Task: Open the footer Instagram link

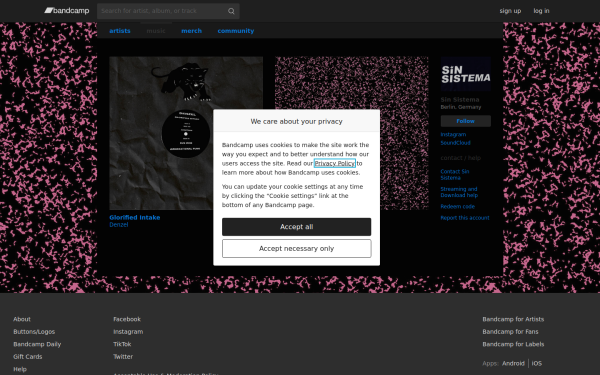Action: coord(128,332)
